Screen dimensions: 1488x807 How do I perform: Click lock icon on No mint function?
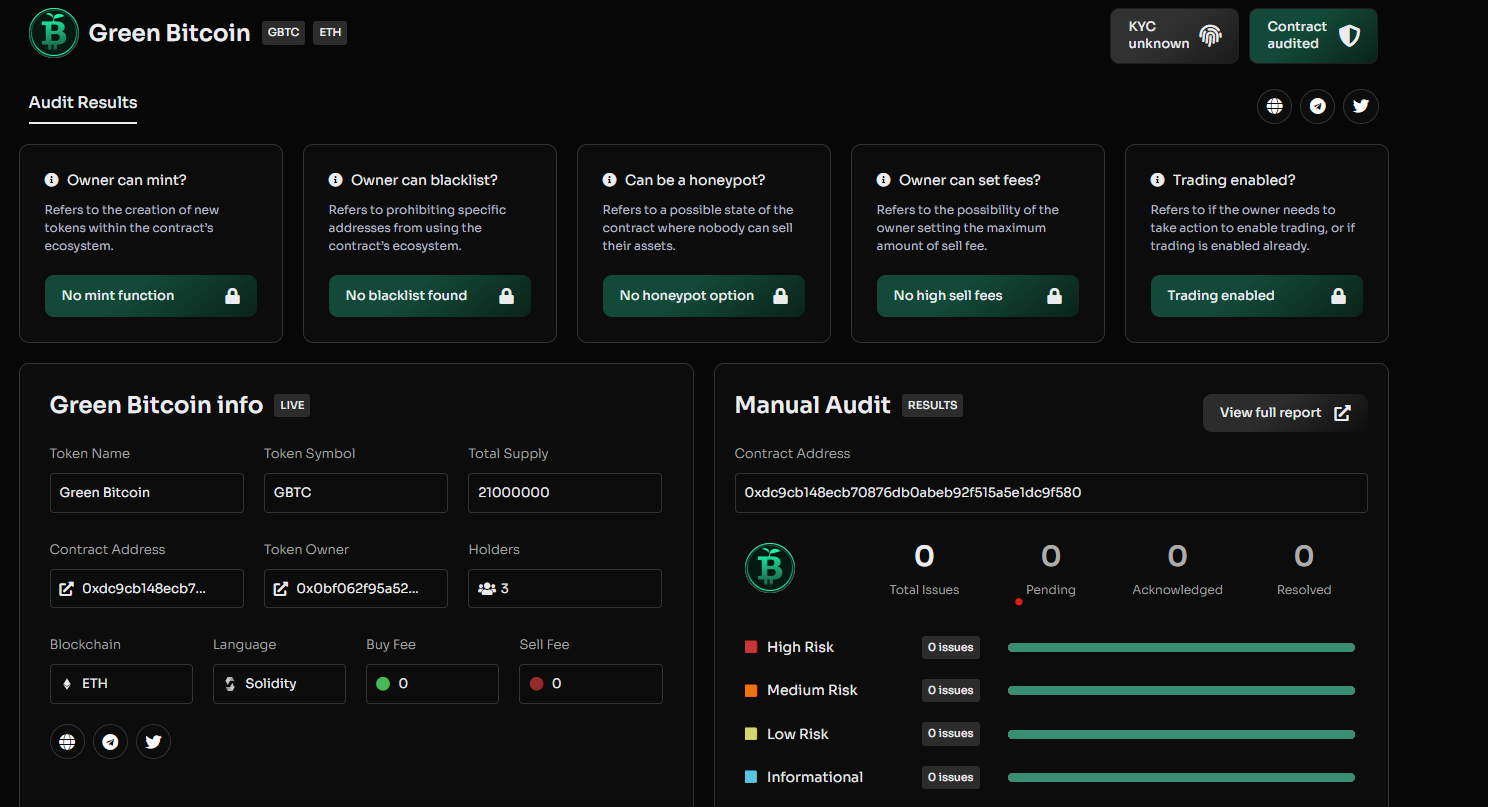pyautogui.click(x=232, y=296)
